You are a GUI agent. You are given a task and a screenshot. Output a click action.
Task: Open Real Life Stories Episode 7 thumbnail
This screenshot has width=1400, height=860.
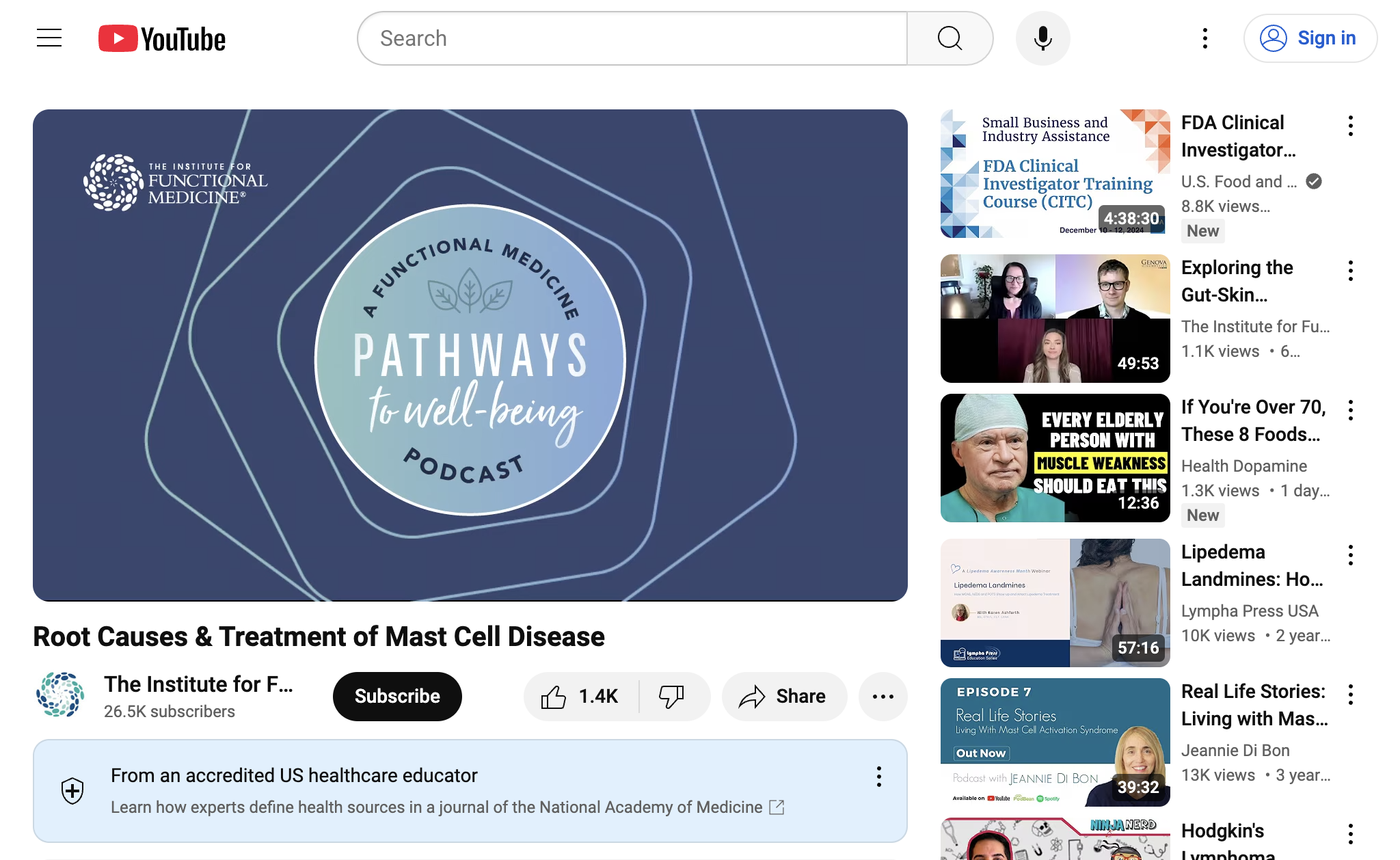coord(1055,742)
